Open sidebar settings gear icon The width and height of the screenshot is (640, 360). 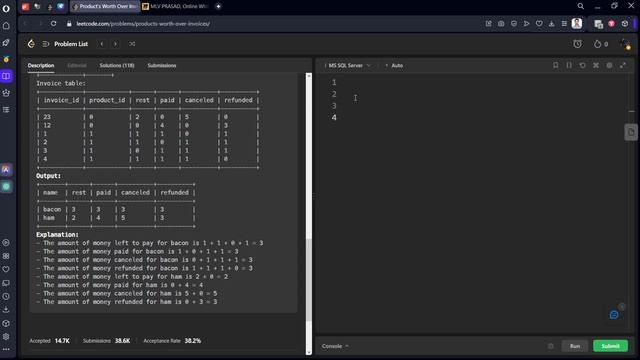[x=6, y=337]
